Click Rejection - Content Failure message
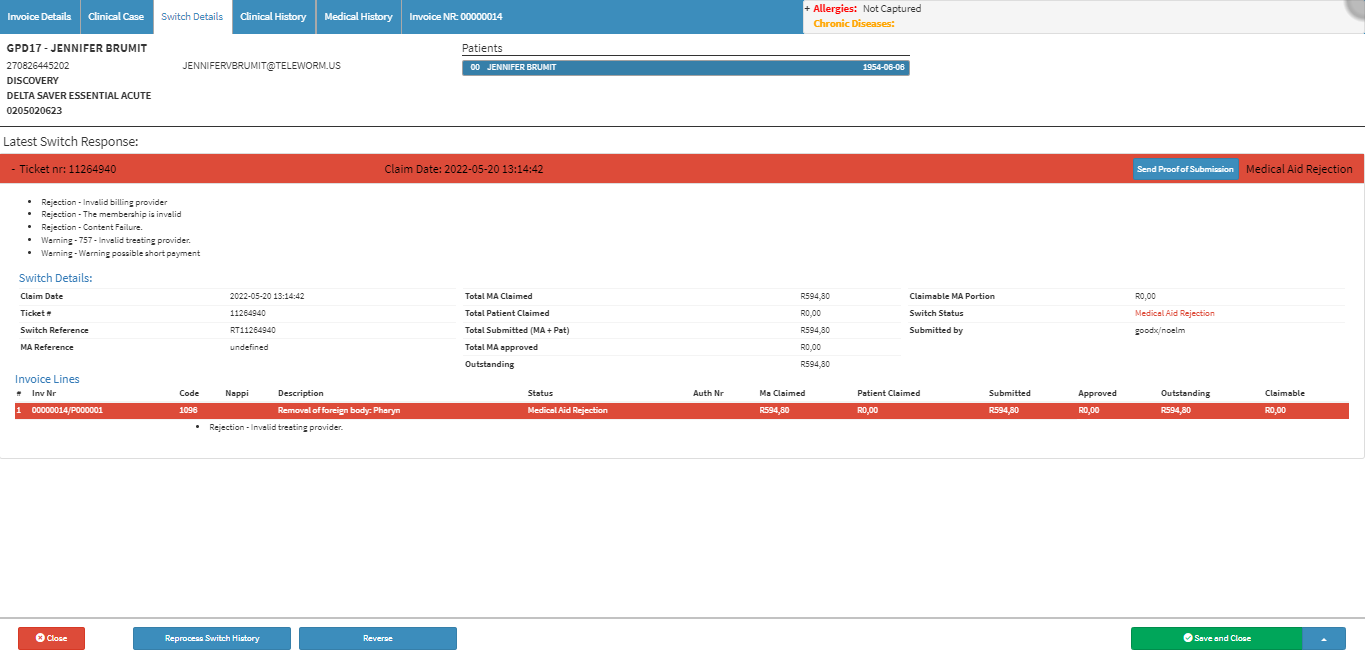Viewport: 1365px width, 656px height. pyautogui.click(x=92, y=227)
